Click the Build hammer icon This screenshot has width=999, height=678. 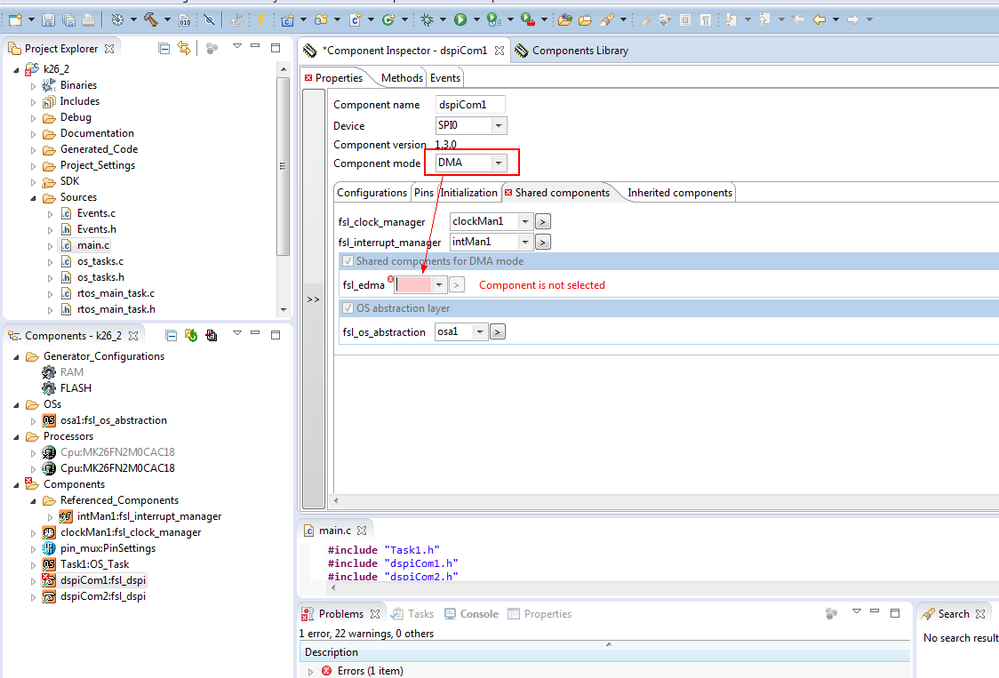(x=151, y=20)
